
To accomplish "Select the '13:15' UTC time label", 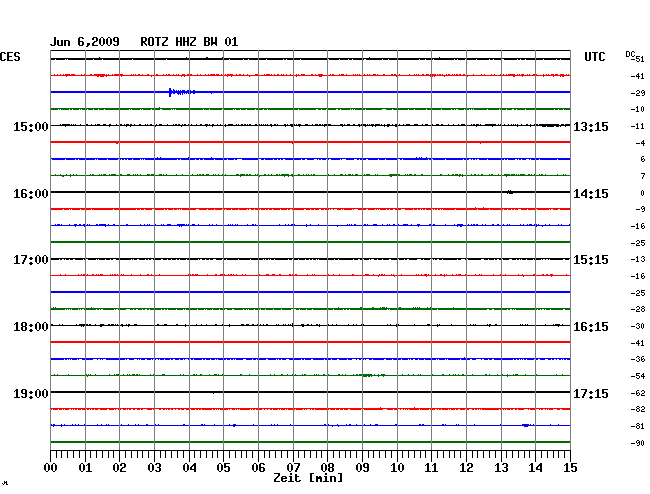I will click(x=591, y=127).
